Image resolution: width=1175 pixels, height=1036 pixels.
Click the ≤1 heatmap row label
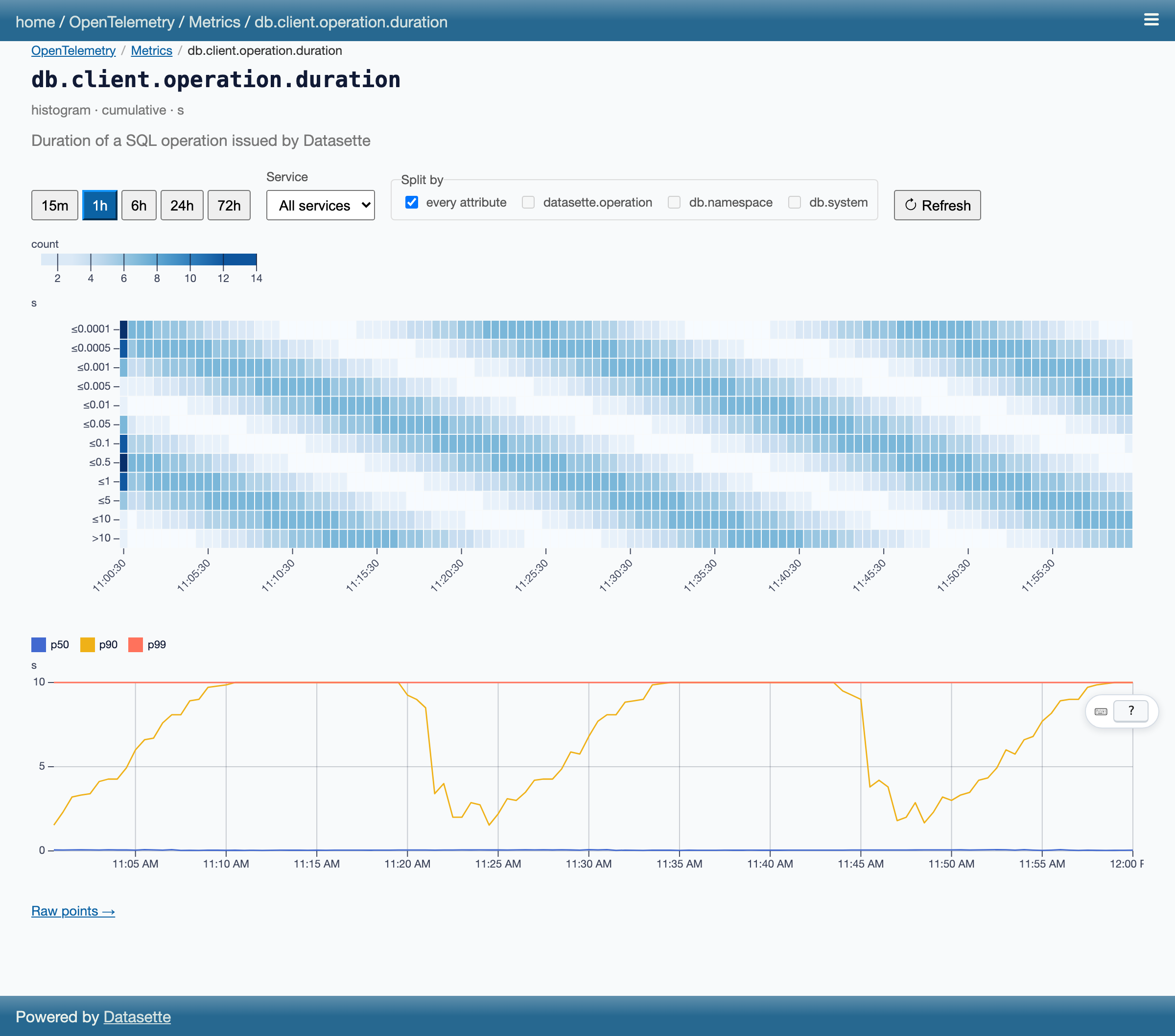103,481
